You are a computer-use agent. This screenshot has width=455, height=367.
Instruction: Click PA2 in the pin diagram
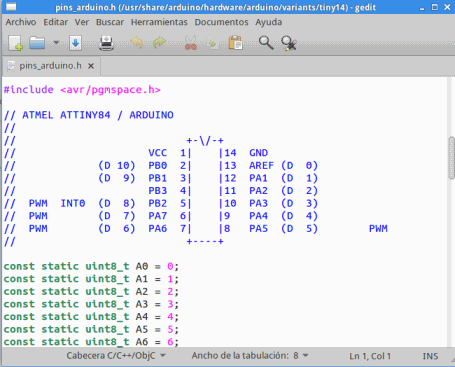pyautogui.click(x=258, y=191)
